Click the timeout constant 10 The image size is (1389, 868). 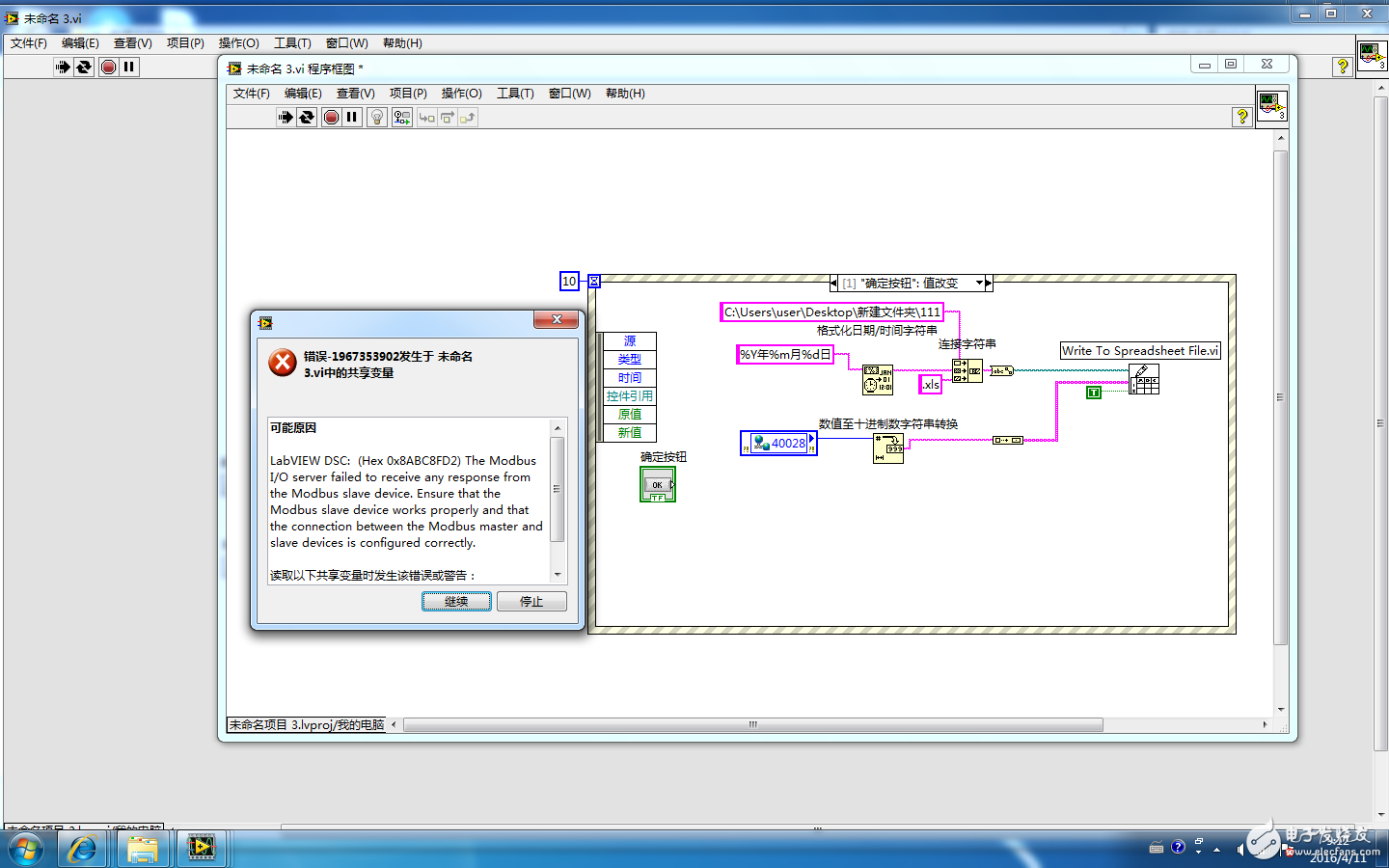pos(569,282)
